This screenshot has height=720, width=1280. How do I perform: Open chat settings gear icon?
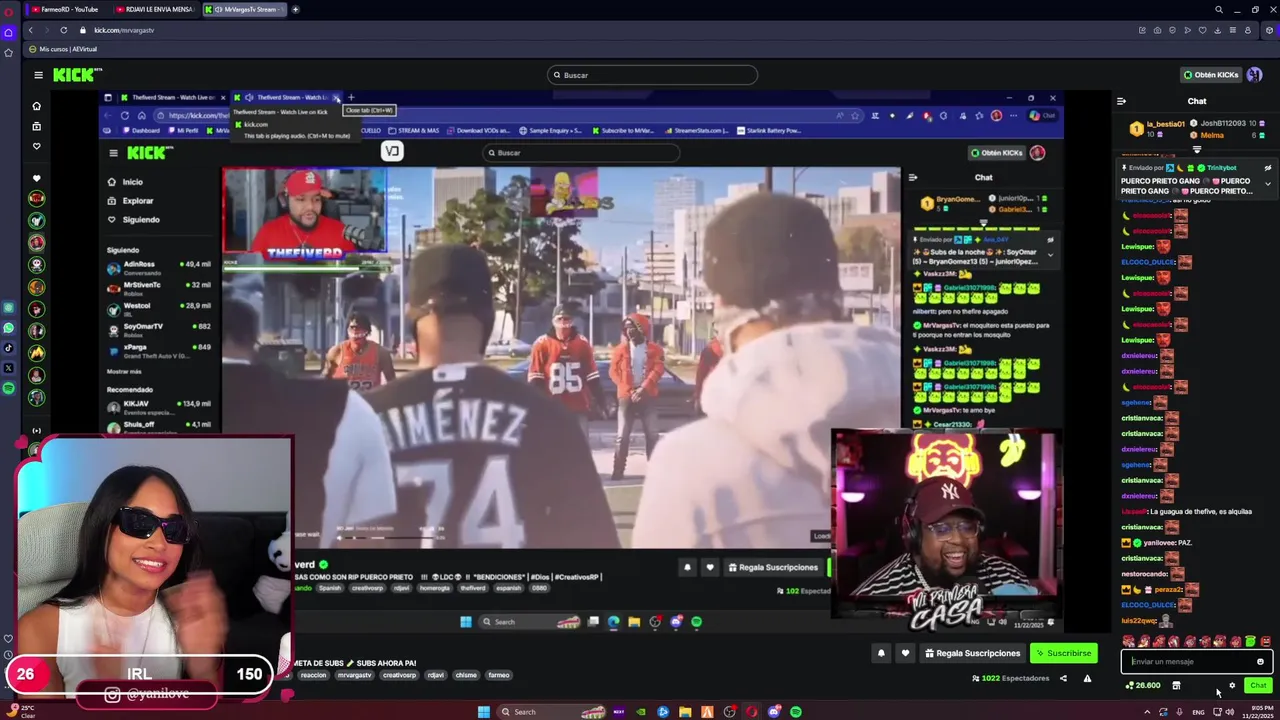pyautogui.click(x=1232, y=685)
